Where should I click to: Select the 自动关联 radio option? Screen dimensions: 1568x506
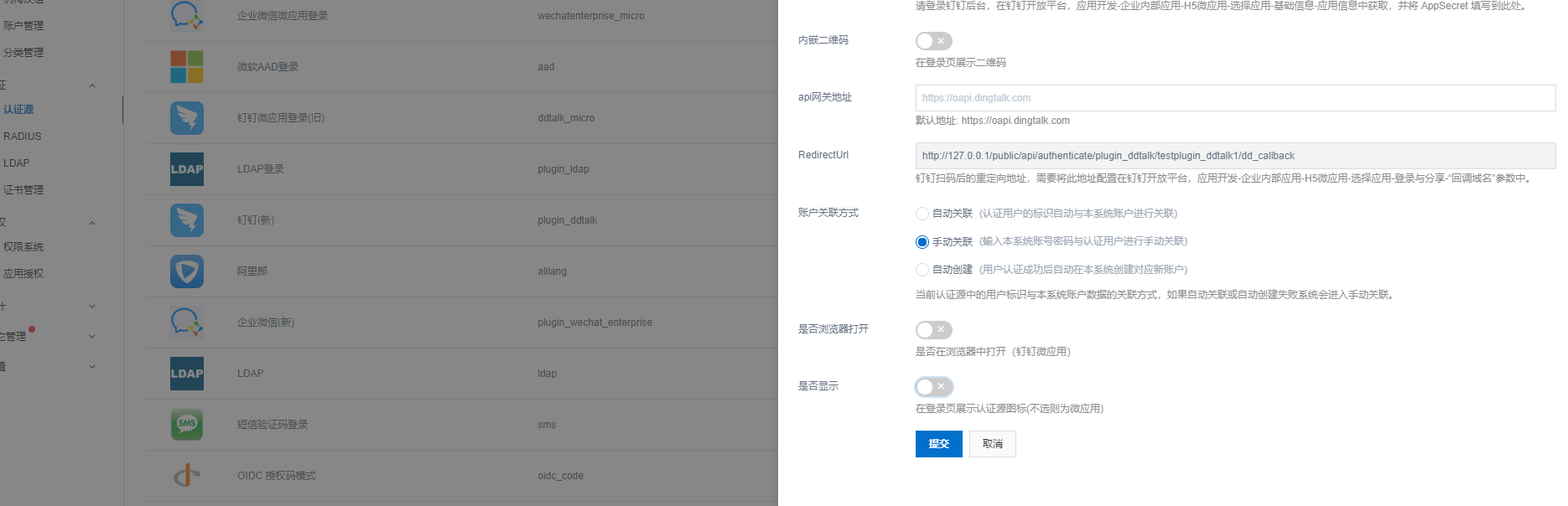pyautogui.click(x=922, y=214)
